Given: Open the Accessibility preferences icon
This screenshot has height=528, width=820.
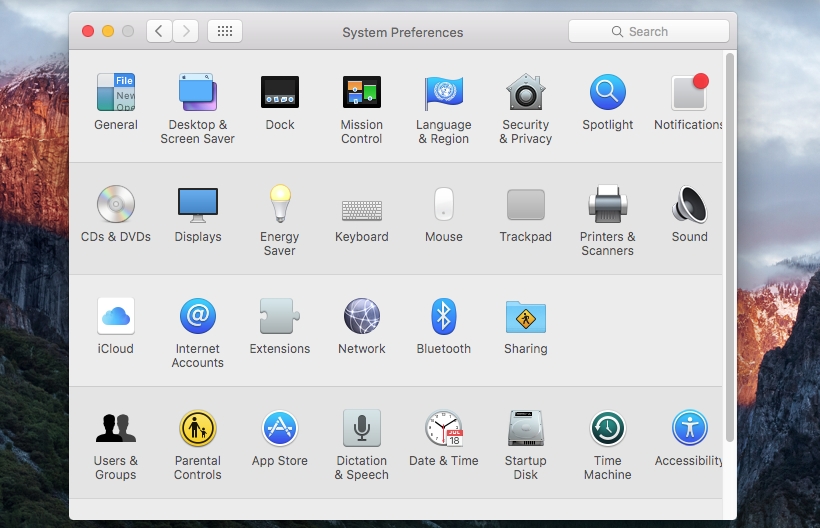Looking at the screenshot, I should 690,428.
